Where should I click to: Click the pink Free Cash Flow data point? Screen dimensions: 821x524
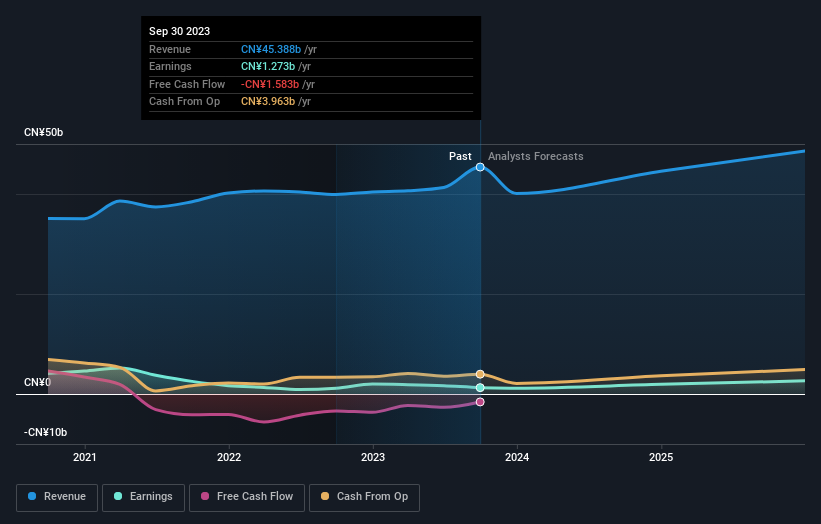pos(480,402)
